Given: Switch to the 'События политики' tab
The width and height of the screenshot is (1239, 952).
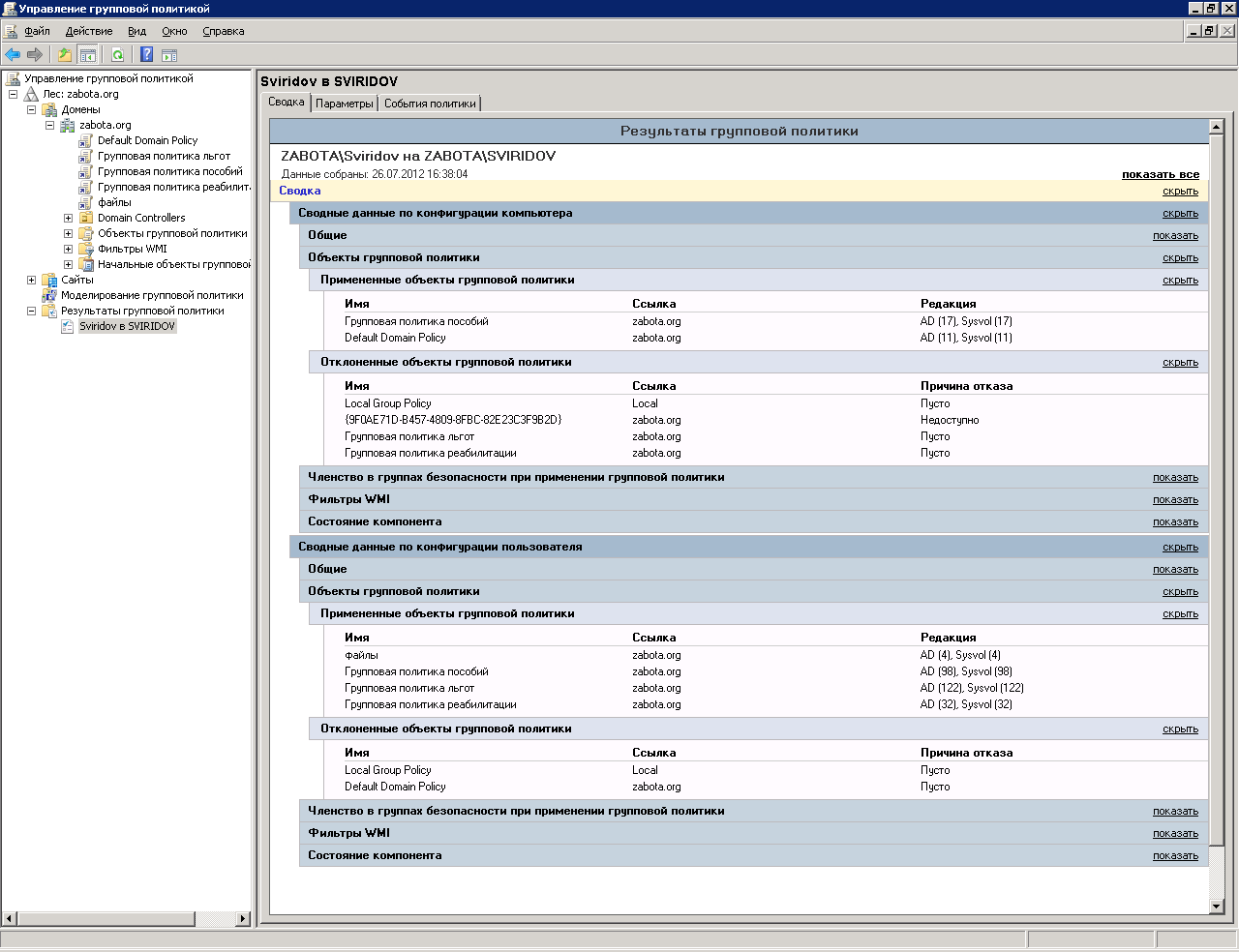Looking at the screenshot, I should 430,104.
